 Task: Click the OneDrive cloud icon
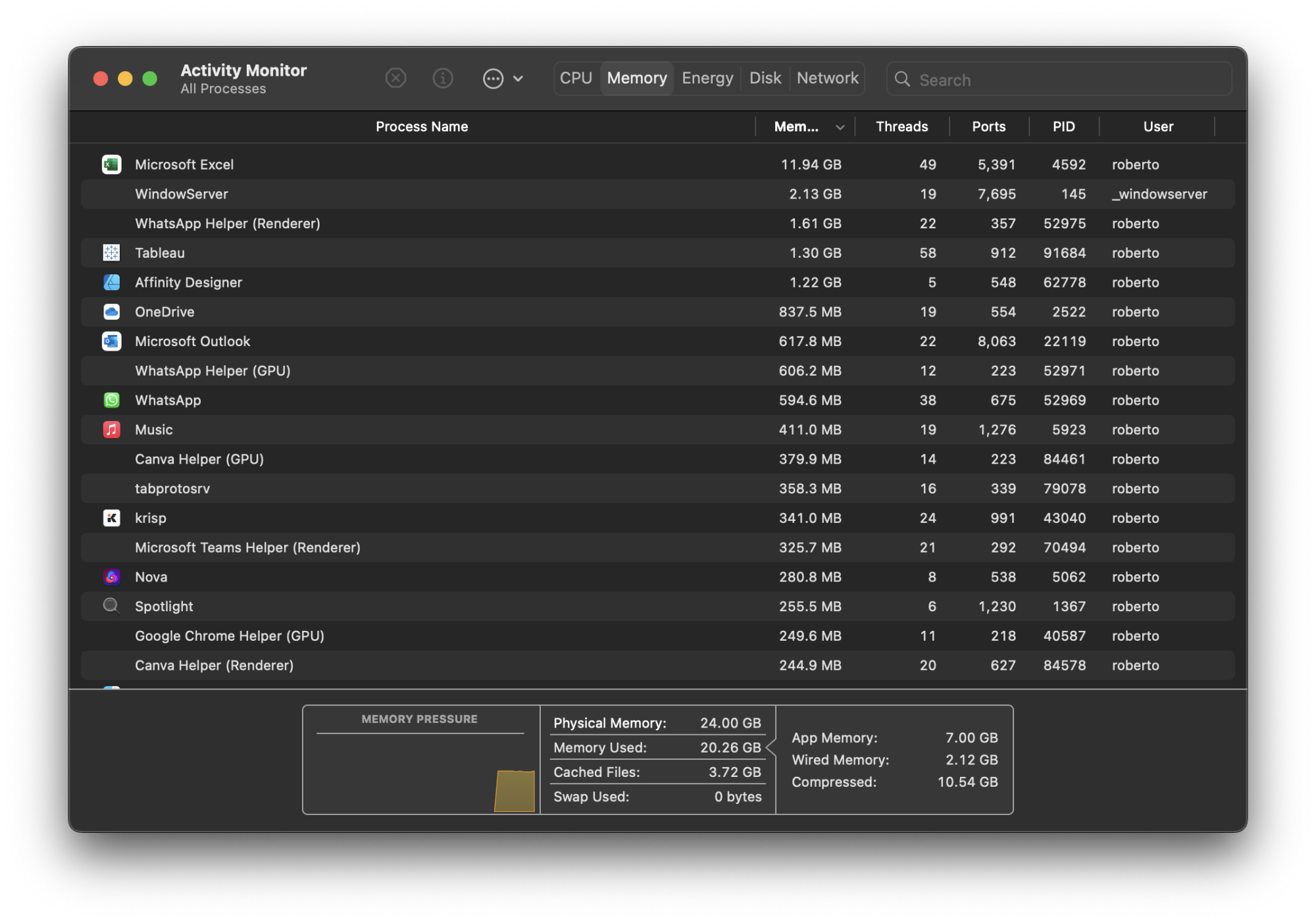[x=111, y=312]
